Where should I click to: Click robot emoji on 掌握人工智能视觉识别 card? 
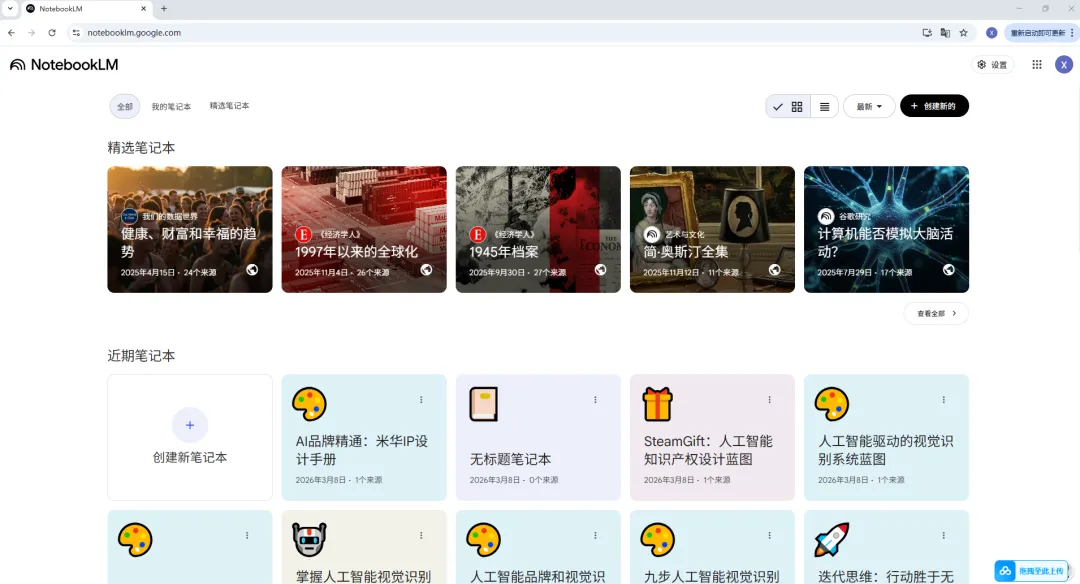[309, 539]
